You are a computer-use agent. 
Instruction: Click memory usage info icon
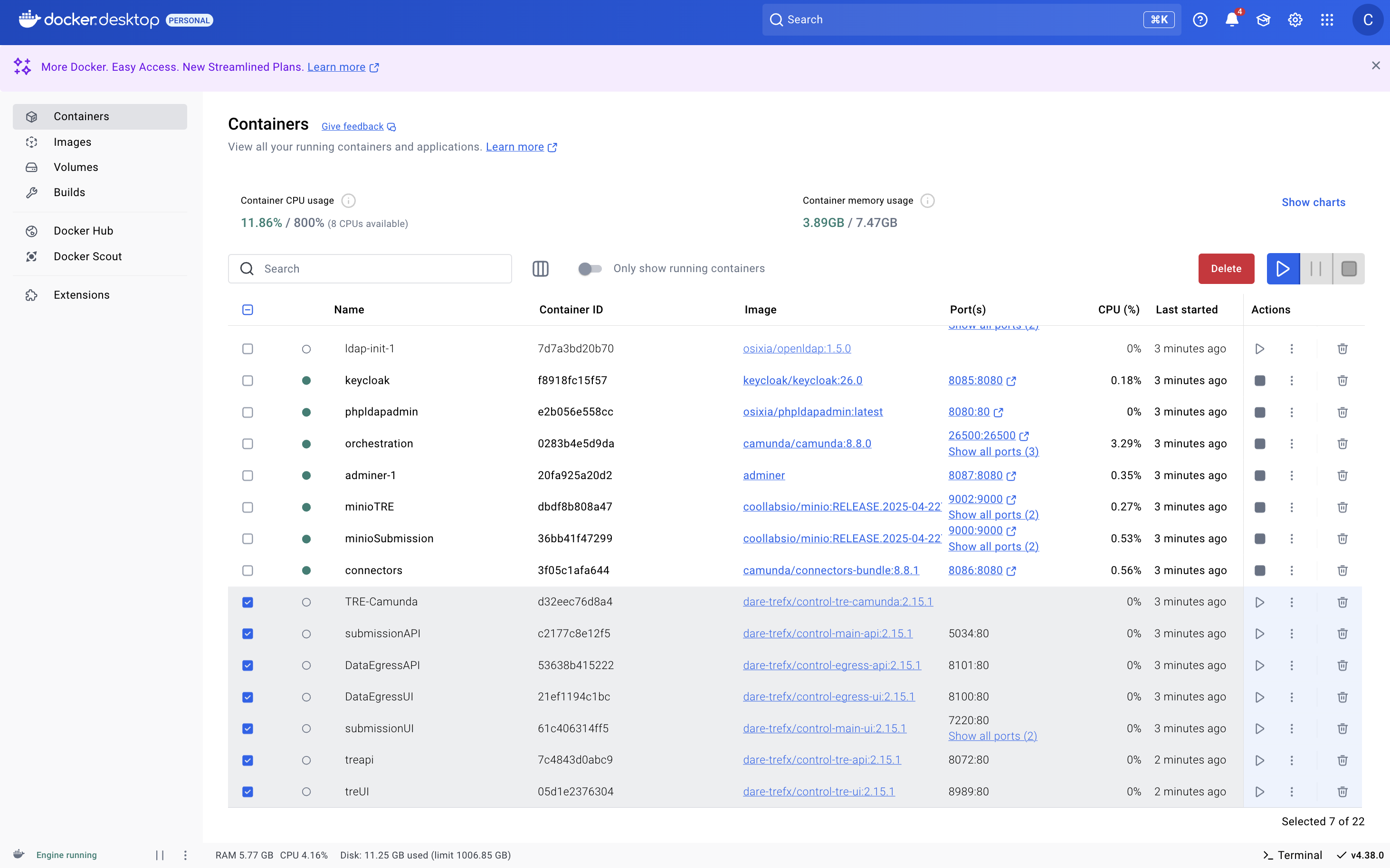[x=927, y=200]
